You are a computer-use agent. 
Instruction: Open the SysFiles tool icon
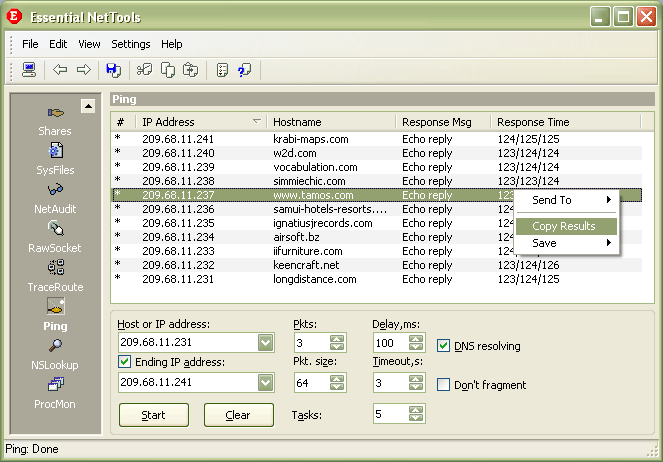point(55,151)
